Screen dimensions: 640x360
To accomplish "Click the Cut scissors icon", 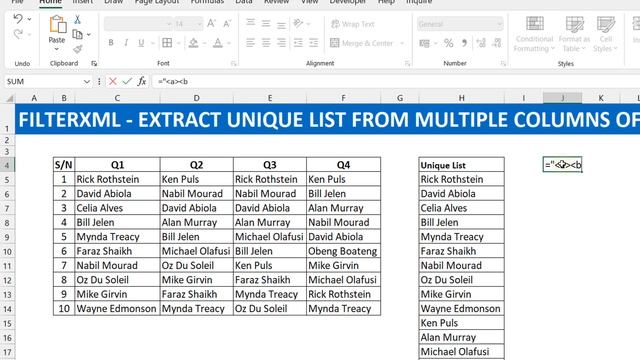I will point(78,20).
